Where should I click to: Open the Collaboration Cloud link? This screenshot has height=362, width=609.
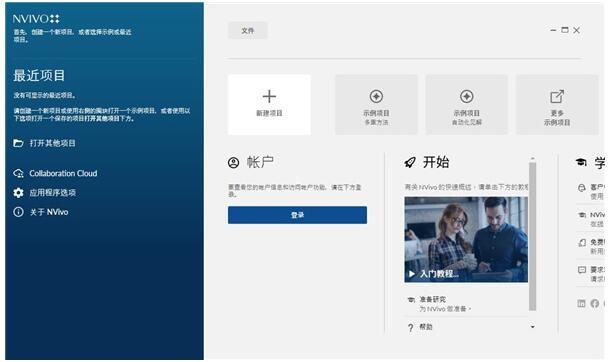(x=63, y=173)
